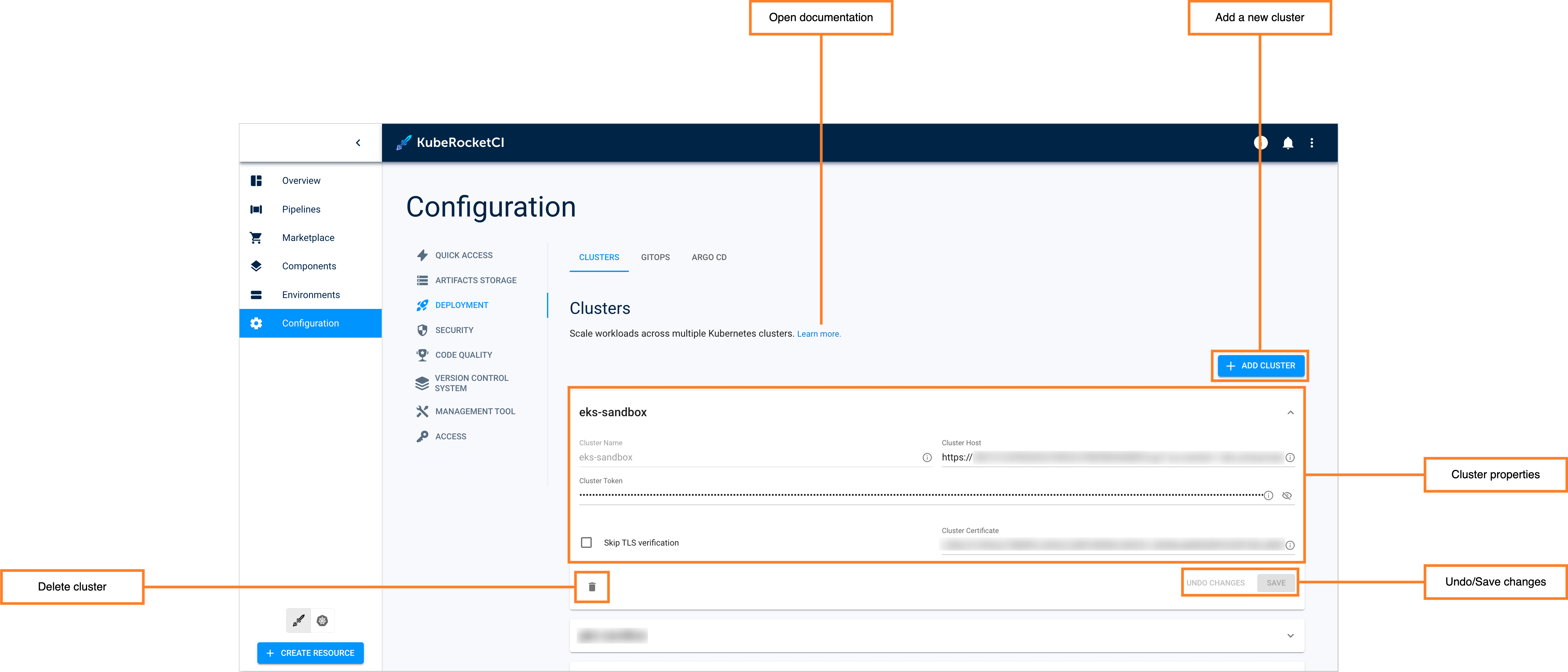This screenshot has height=672, width=1568.
Task: Switch to the GITOPS tab
Action: pyautogui.click(x=656, y=257)
